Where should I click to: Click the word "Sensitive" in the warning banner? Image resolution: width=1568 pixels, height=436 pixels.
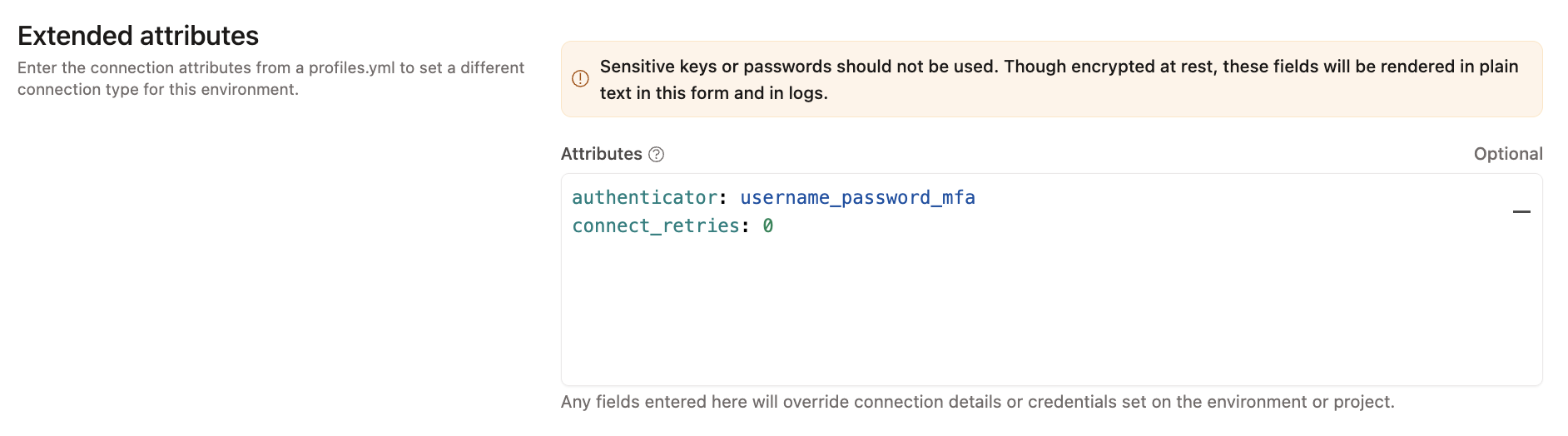[x=637, y=67]
